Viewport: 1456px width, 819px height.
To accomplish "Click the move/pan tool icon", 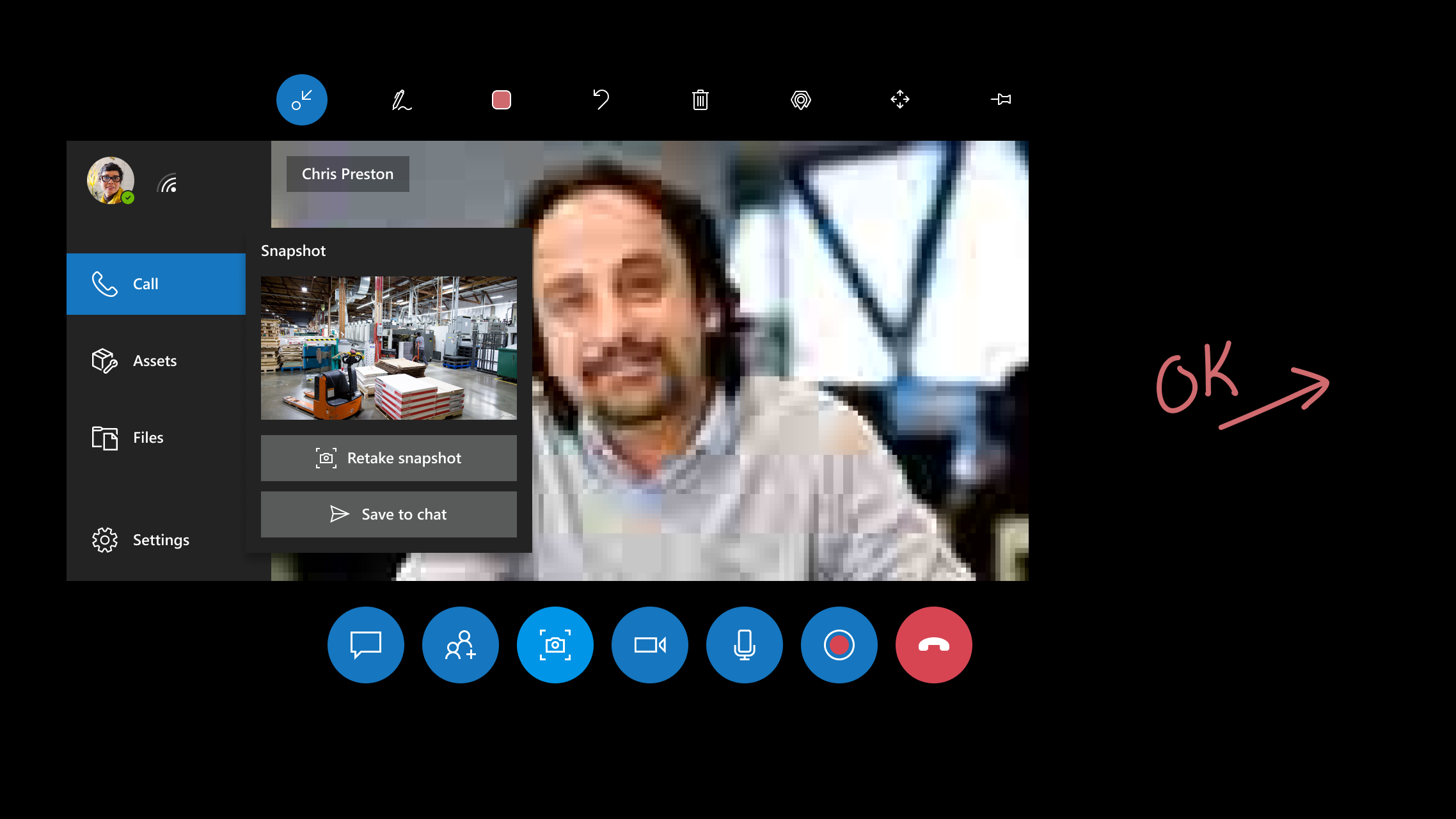I will click(900, 99).
